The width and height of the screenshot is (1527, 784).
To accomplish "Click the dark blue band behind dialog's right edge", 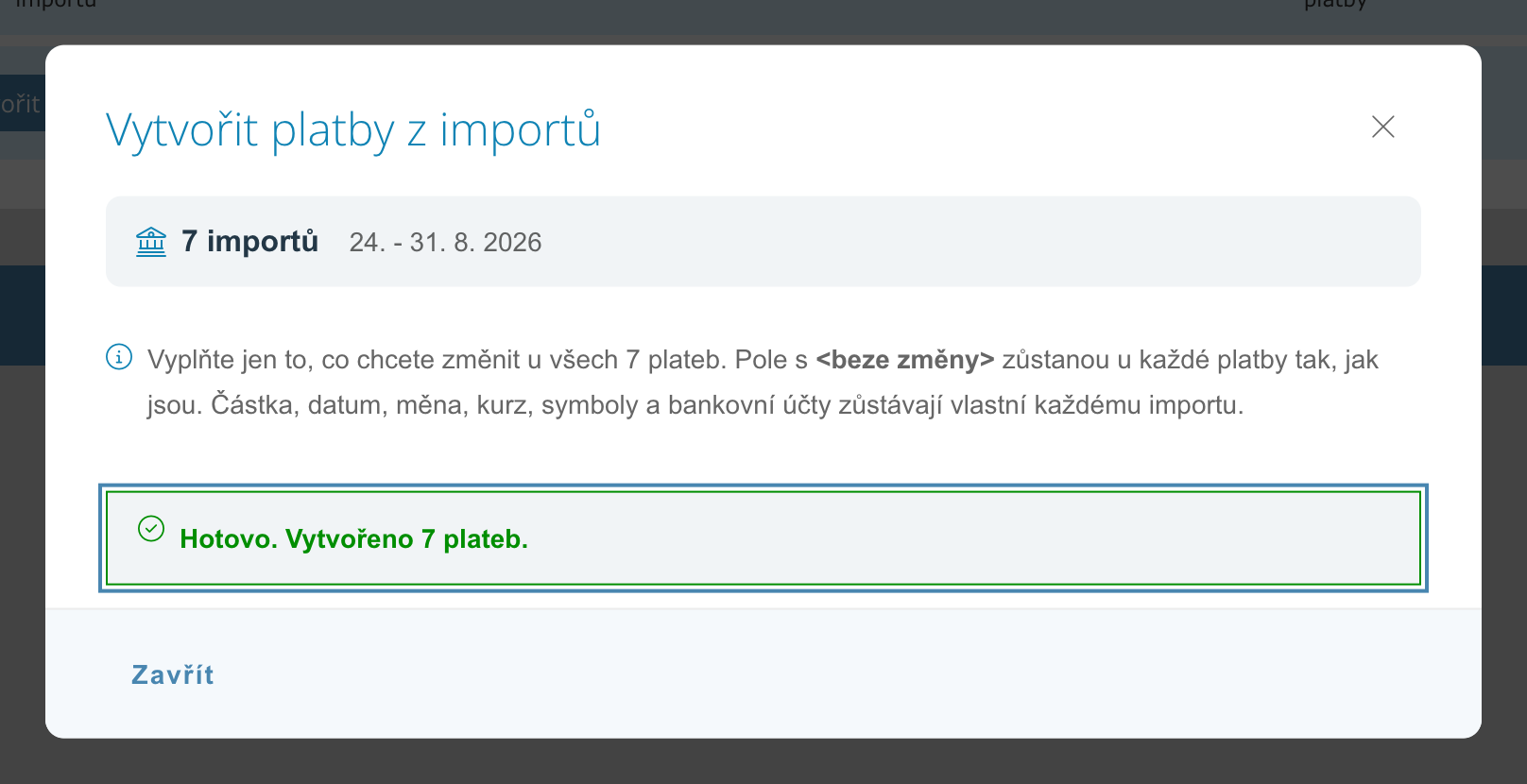I will click(x=1504, y=315).
